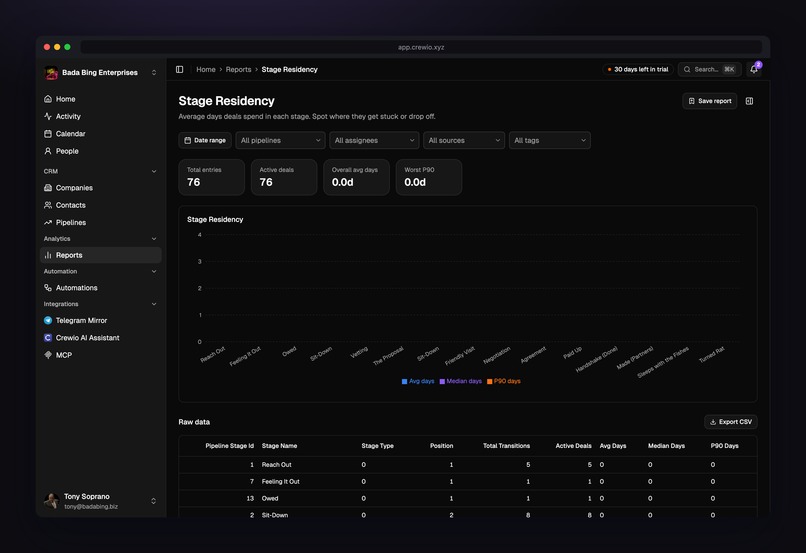
Task: Sort by Pipeline Stage Id column
Action: (229, 446)
